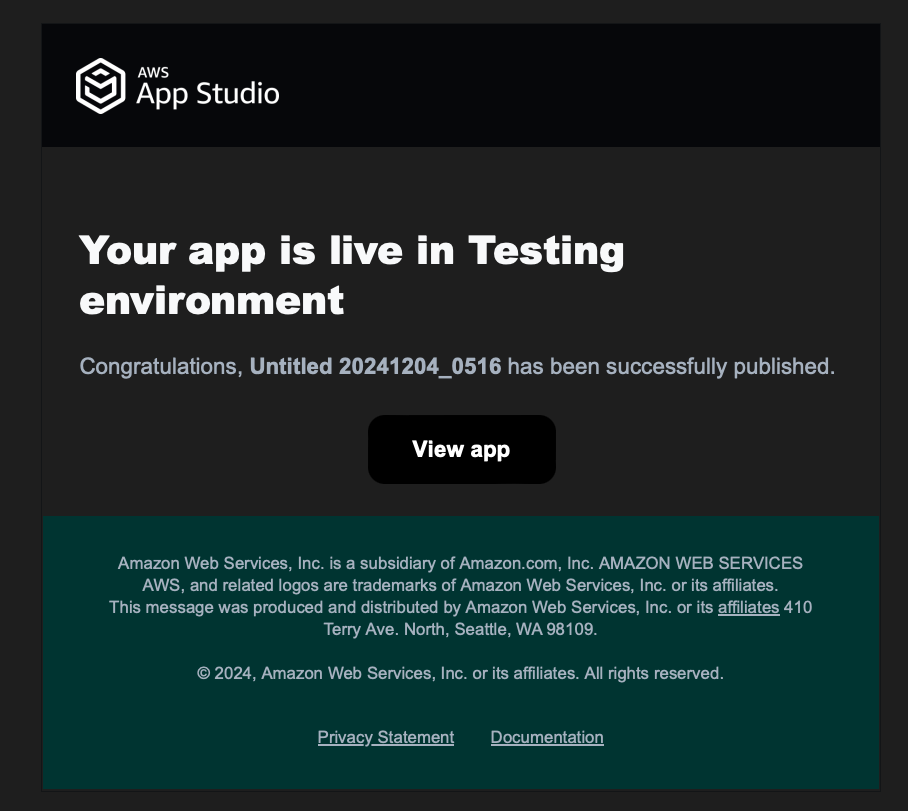Click the copyright line "© 2024, Amazon Web Services"
The height and width of the screenshot is (811, 908).
(x=460, y=673)
